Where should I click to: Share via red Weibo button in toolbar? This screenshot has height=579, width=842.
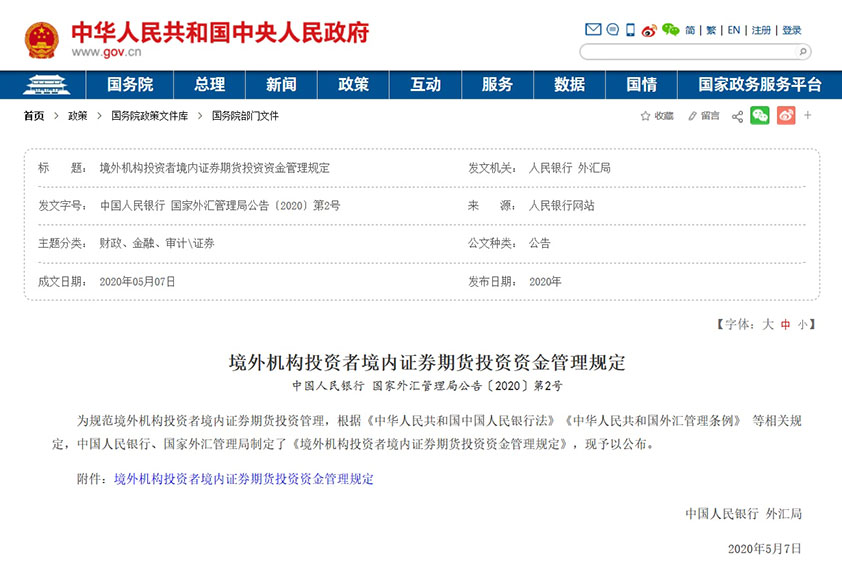786,116
